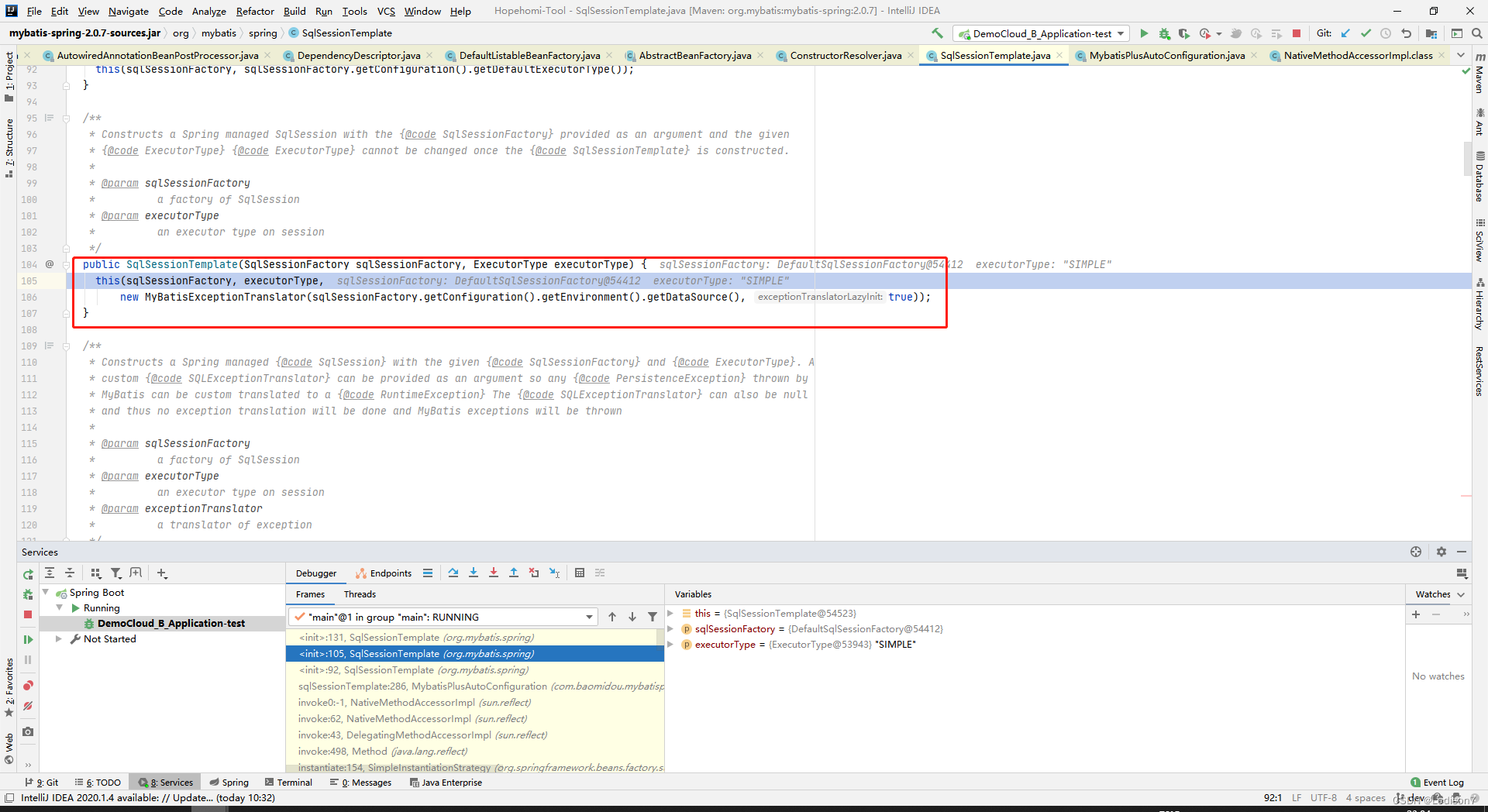Toggle Mute Breakpoints icon
Screen dimensions: 1488x812
point(28,706)
